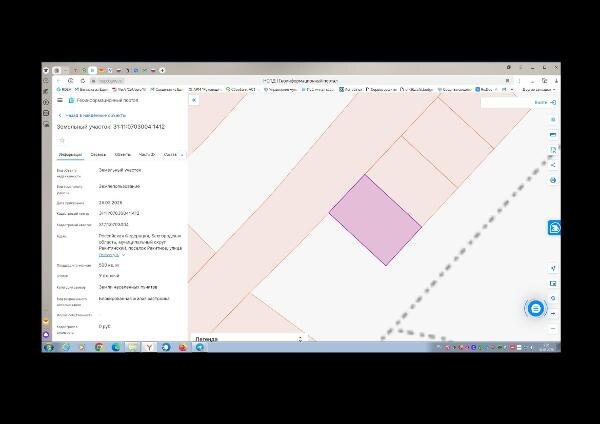Open Telegram from the taskbar
Screen dimensions: 600x424
point(200,347)
